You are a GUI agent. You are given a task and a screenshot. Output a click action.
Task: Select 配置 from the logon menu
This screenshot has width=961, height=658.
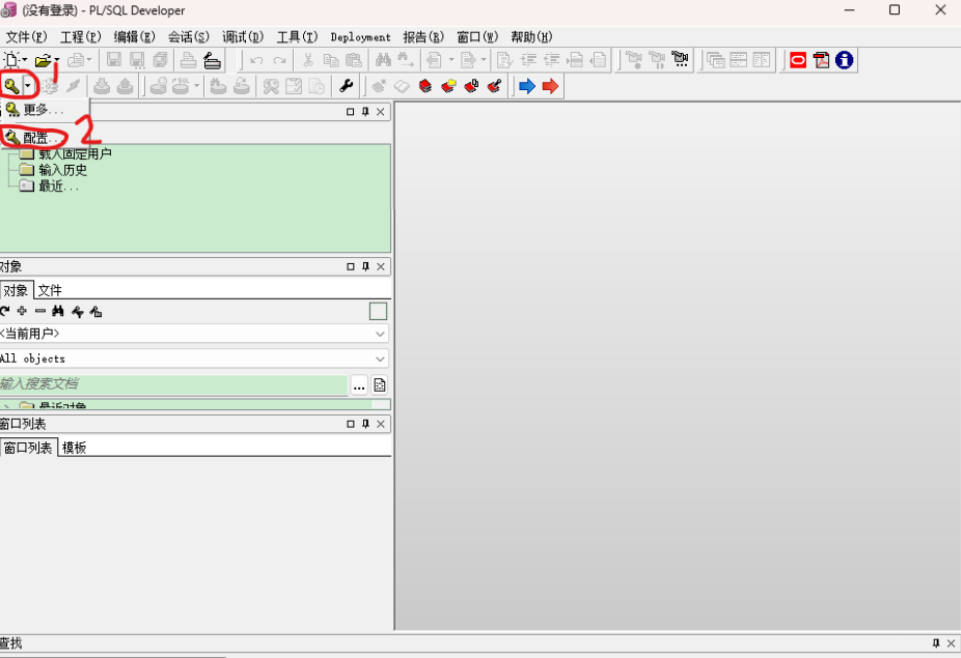[35, 138]
